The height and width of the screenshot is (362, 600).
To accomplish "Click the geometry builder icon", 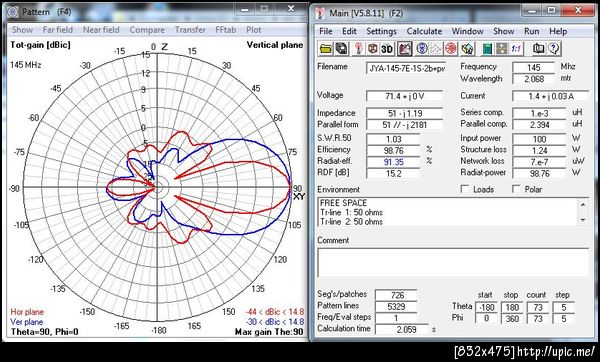I will 467,49.
